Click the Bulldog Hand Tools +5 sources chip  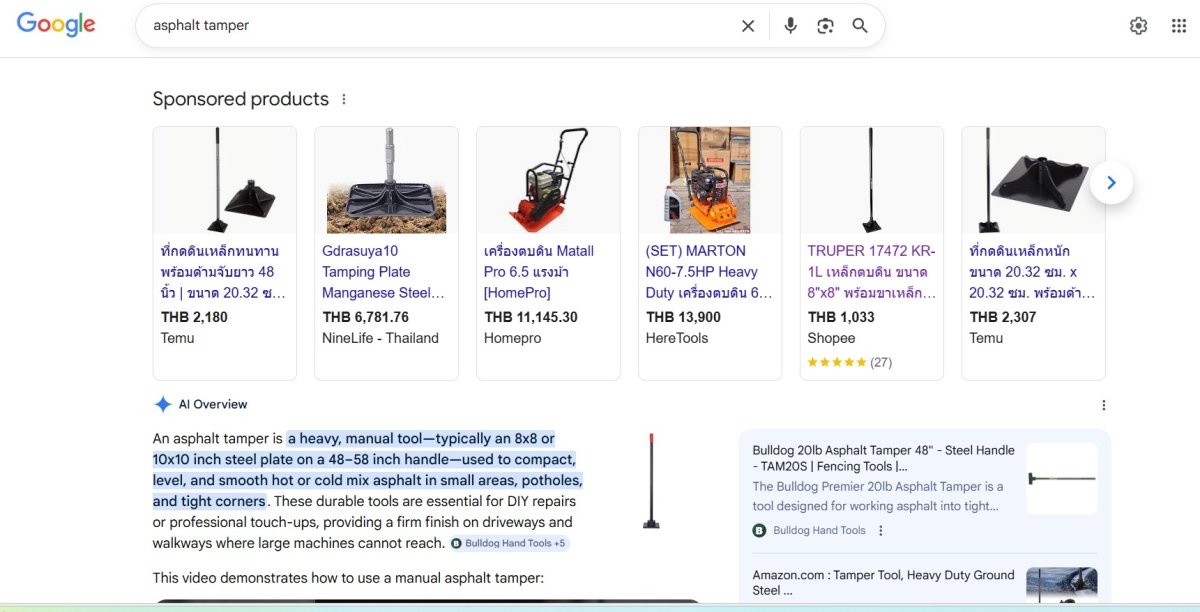click(509, 543)
